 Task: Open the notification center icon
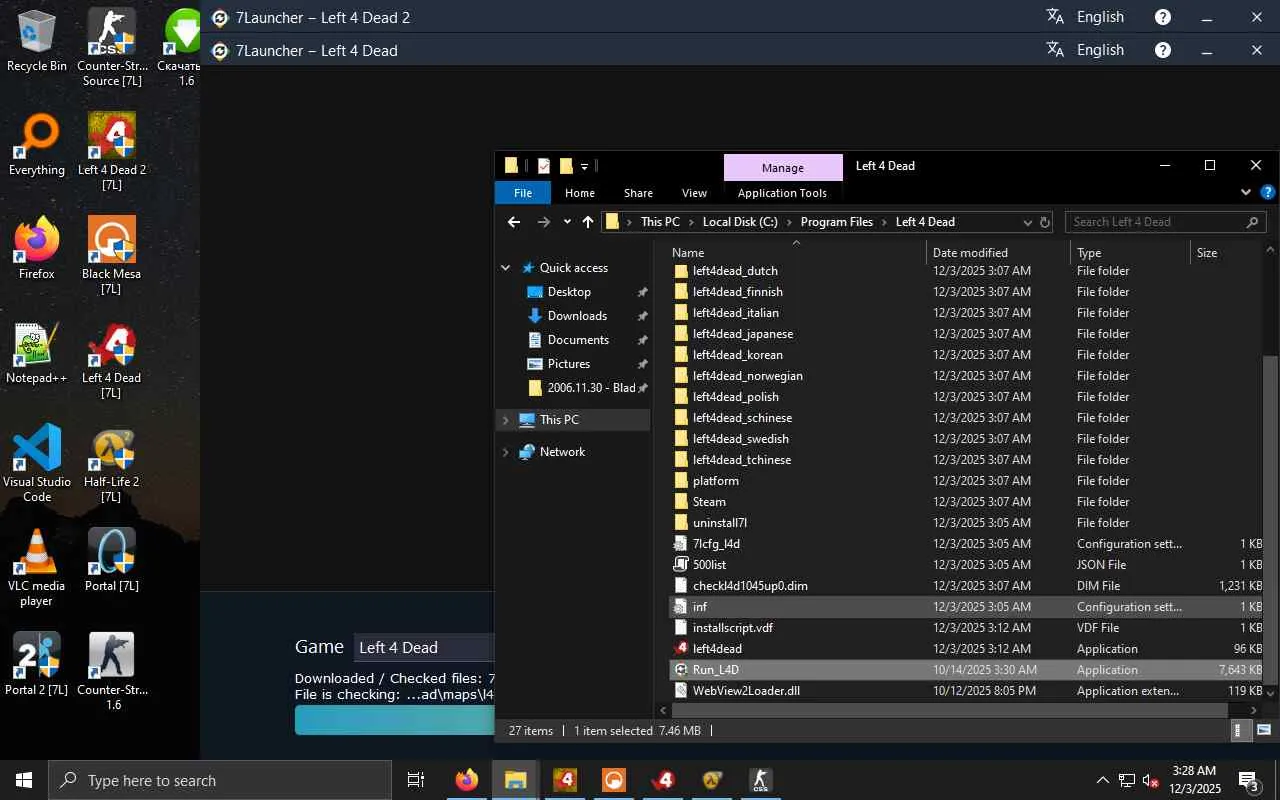[x=1249, y=780]
